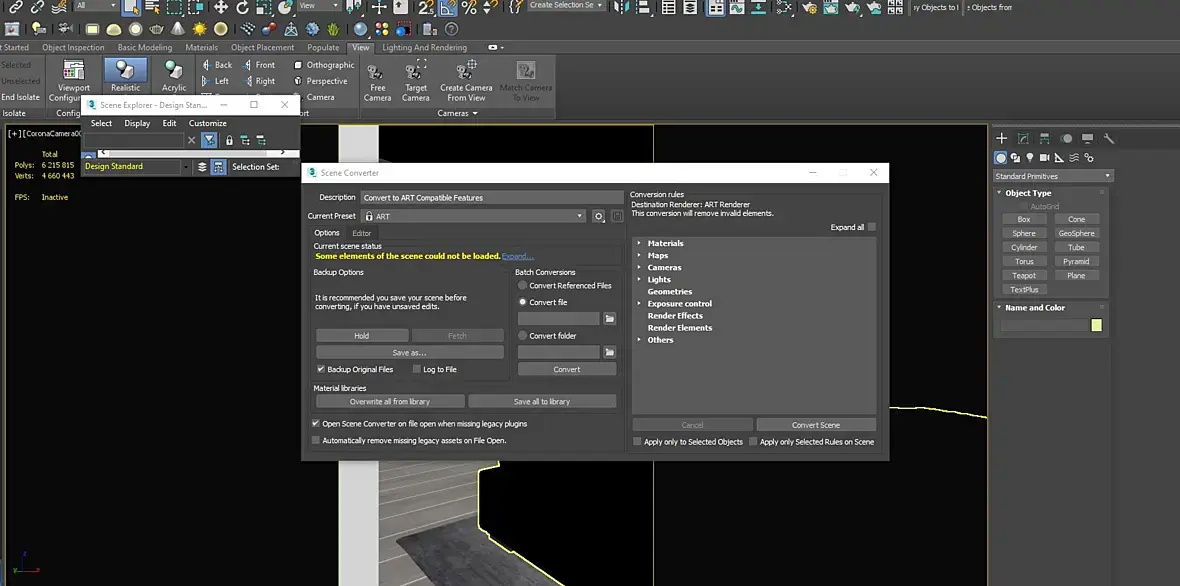This screenshot has width=1180, height=586.
Task: Open the Standard Primitives dropdown
Action: pyautogui.click(x=1053, y=176)
